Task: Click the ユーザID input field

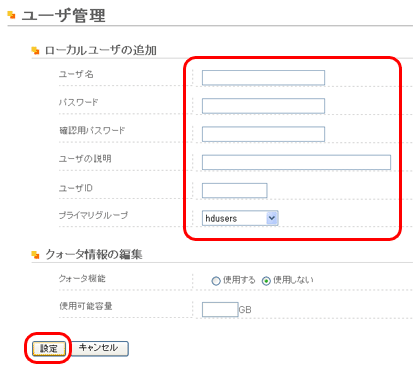Action: click(235, 191)
